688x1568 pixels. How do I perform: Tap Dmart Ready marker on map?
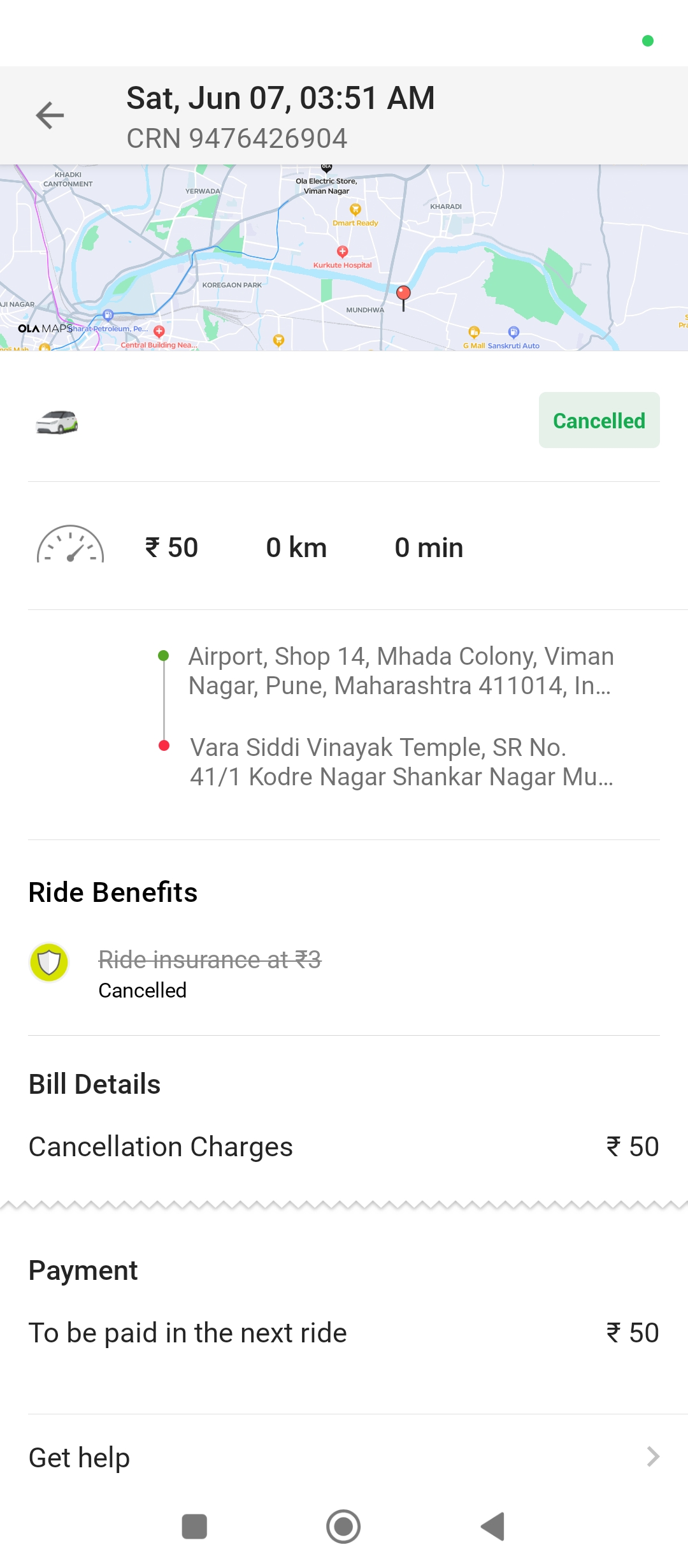pos(355,210)
